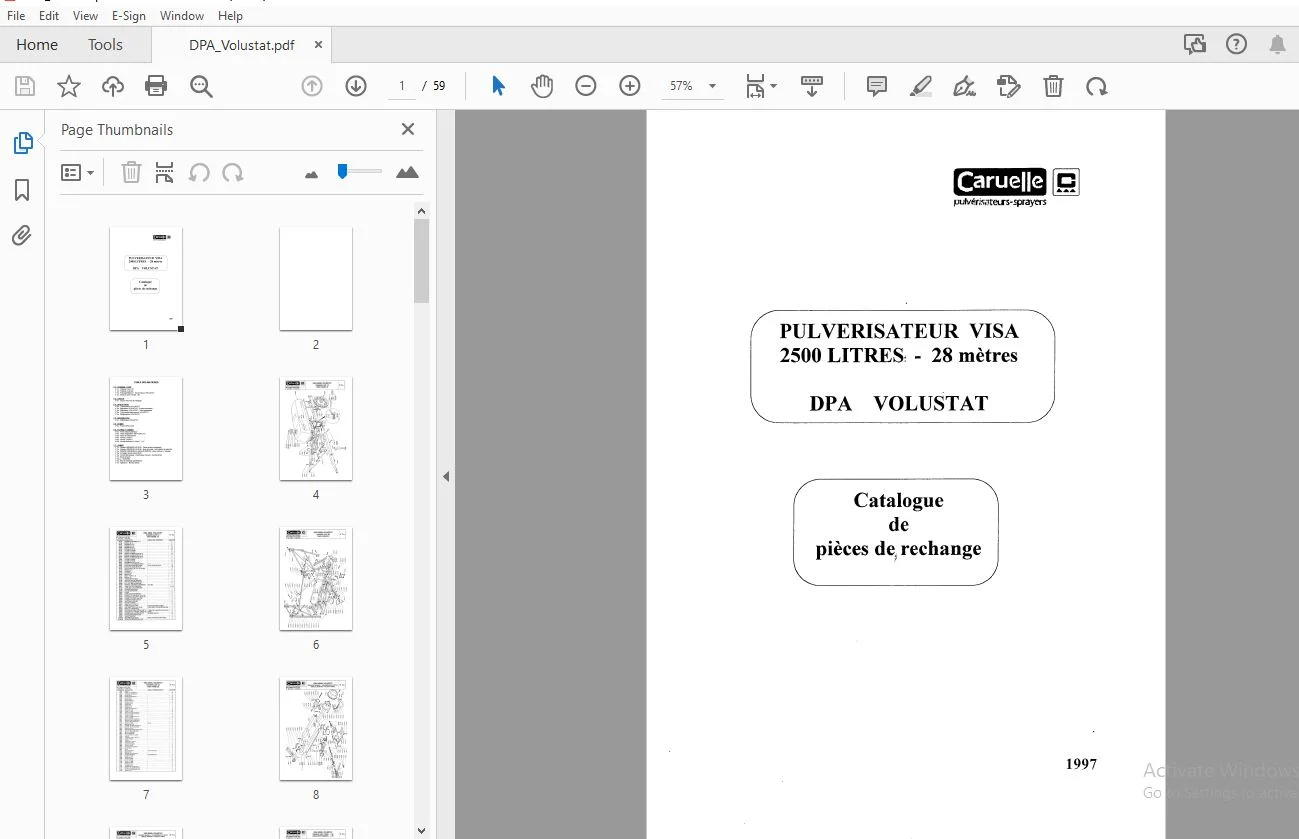This screenshot has height=839, width=1299.
Task: Click the thumbnails panel scroll up arrow
Action: click(x=421, y=211)
